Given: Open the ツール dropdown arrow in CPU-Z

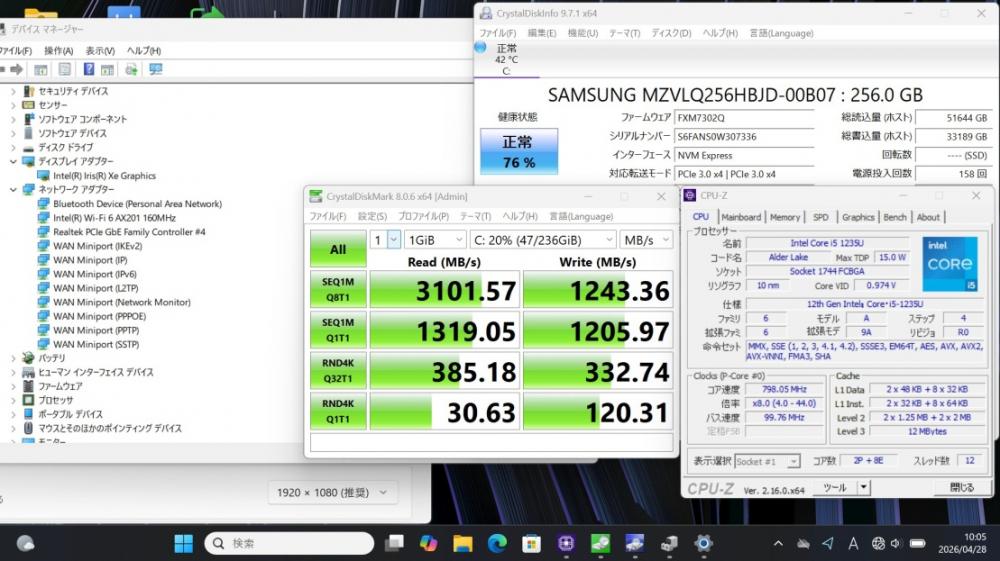Looking at the screenshot, I should [864, 488].
